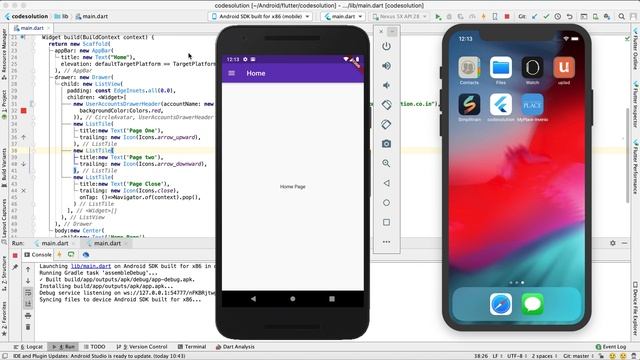Open the Logcat tool window
Image resolution: width=640 pixels, height=360 pixels.
click(29, 347)
